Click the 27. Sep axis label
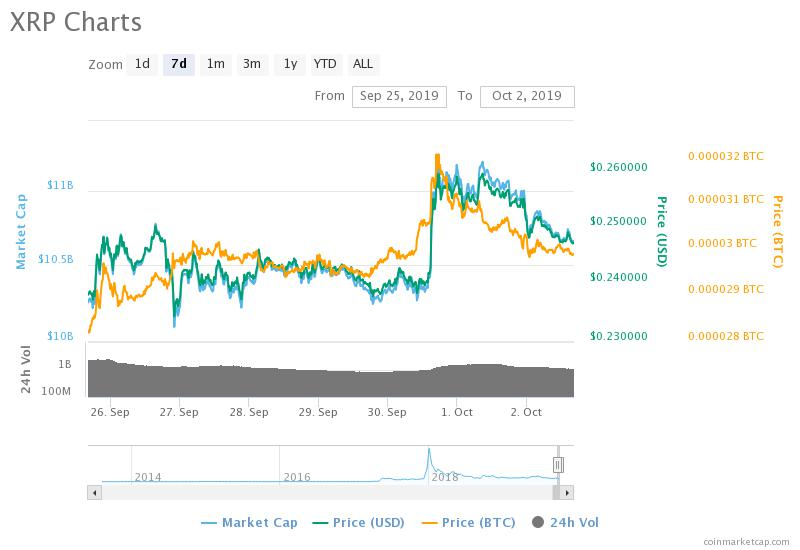This screenshot has height=550, width=800. point(179,412)
